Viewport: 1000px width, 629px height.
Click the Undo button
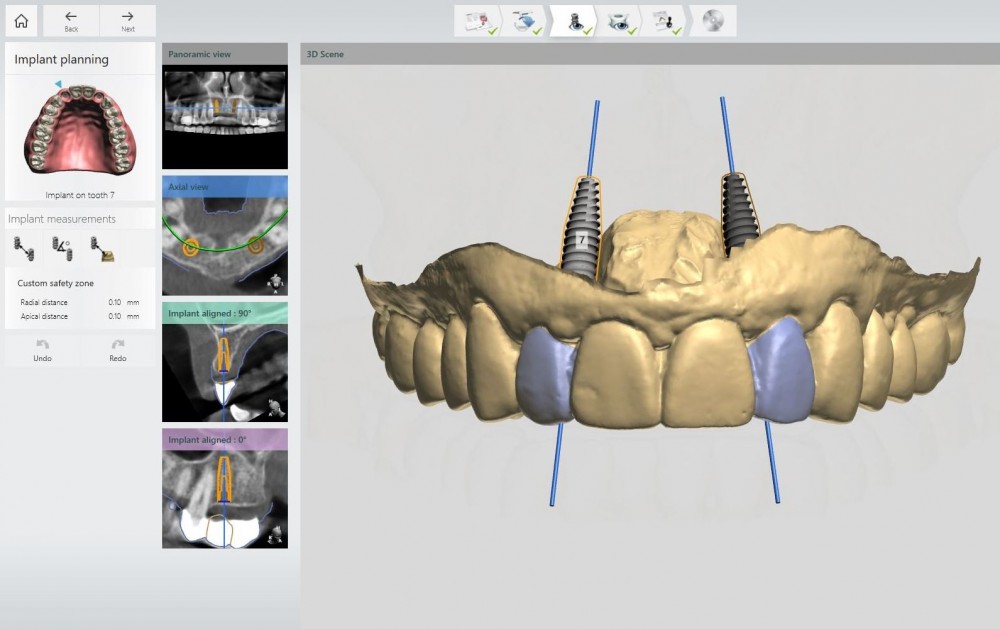[42, 349]
